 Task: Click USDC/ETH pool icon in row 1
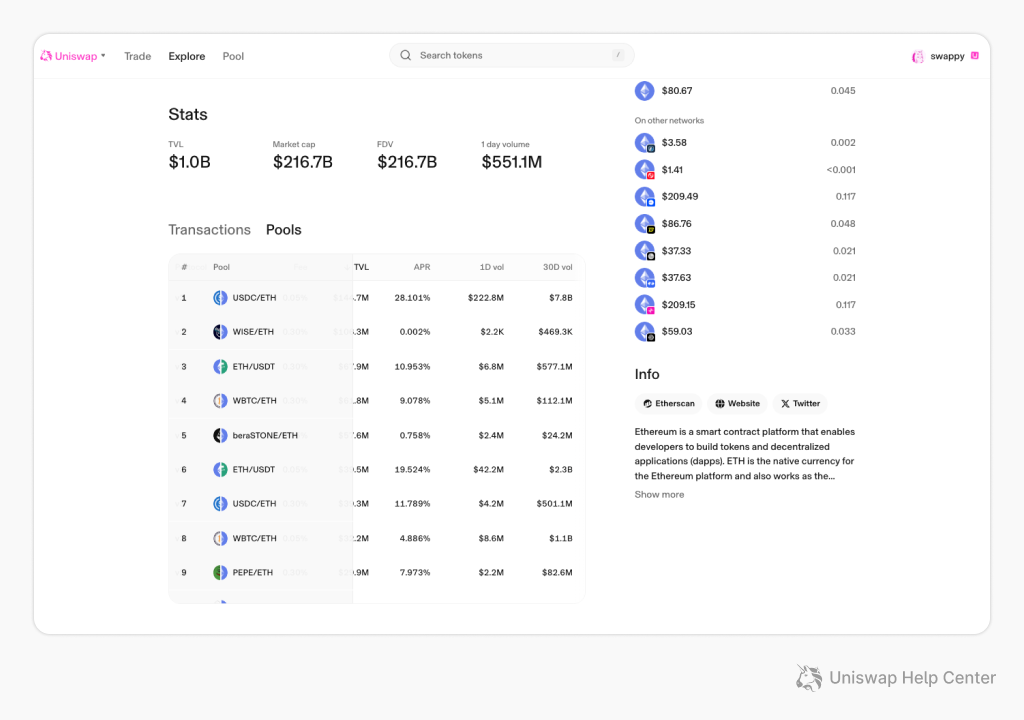[221, 298]
